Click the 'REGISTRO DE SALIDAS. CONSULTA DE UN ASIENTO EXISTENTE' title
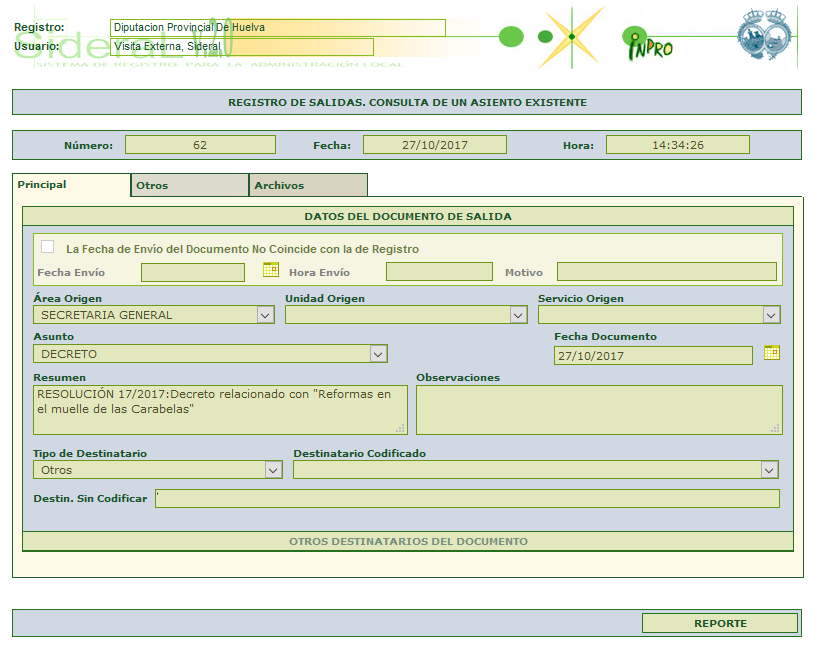 (407, 102)
